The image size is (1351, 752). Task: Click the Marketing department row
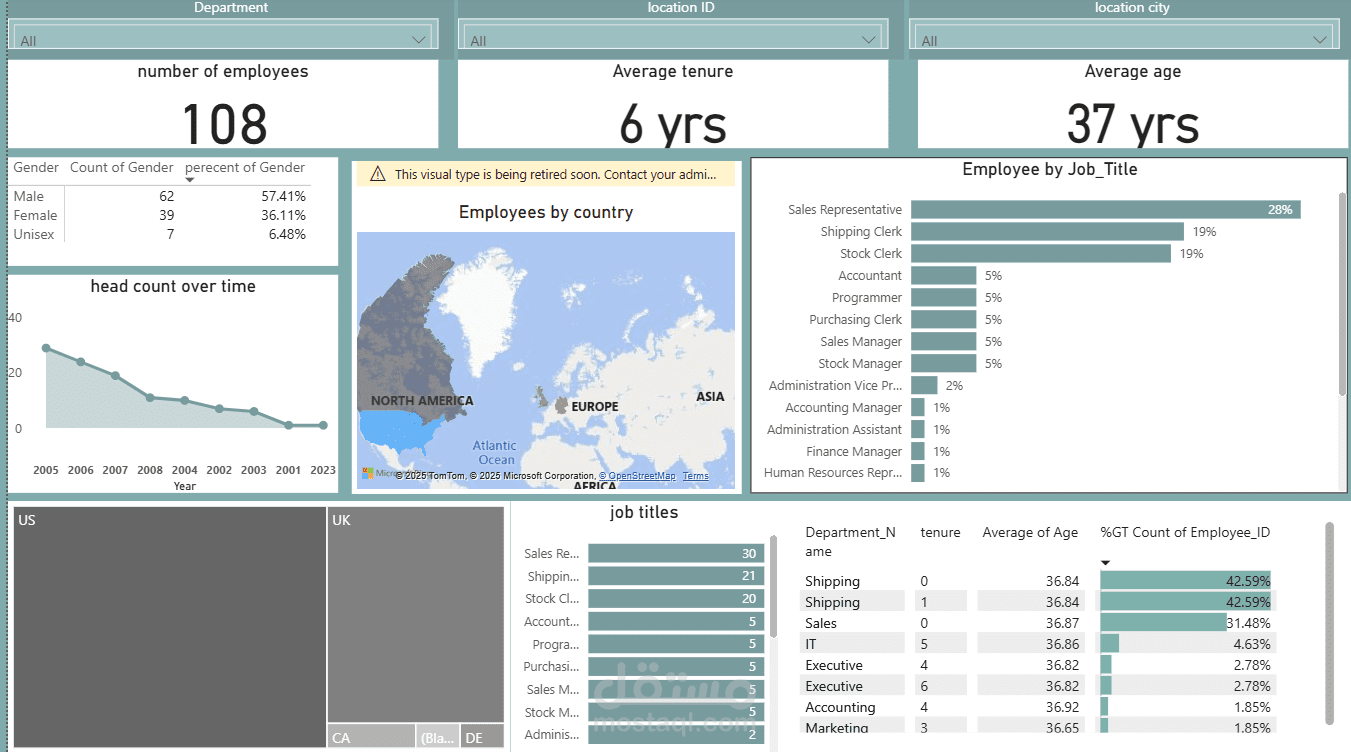(x=1040, y=727)
